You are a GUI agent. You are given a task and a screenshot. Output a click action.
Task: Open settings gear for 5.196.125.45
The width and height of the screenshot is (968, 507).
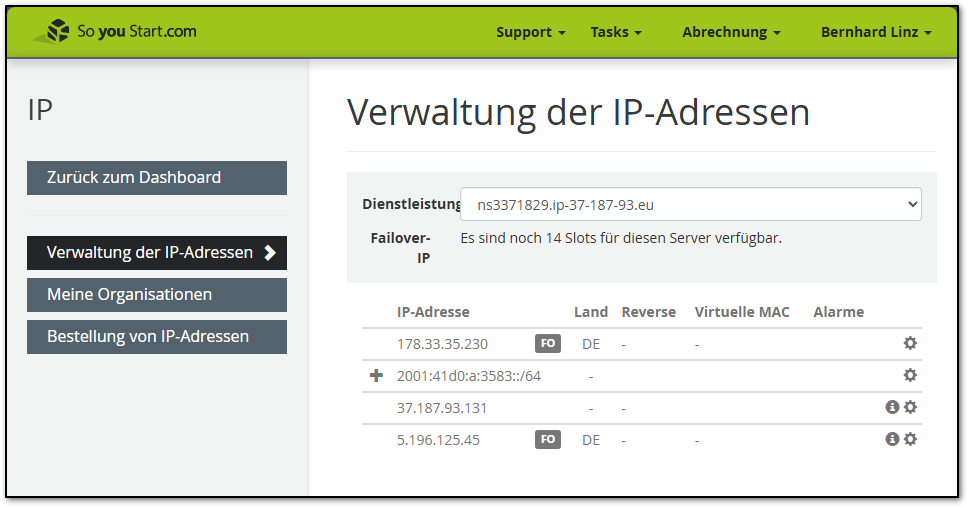click(910, 439)
